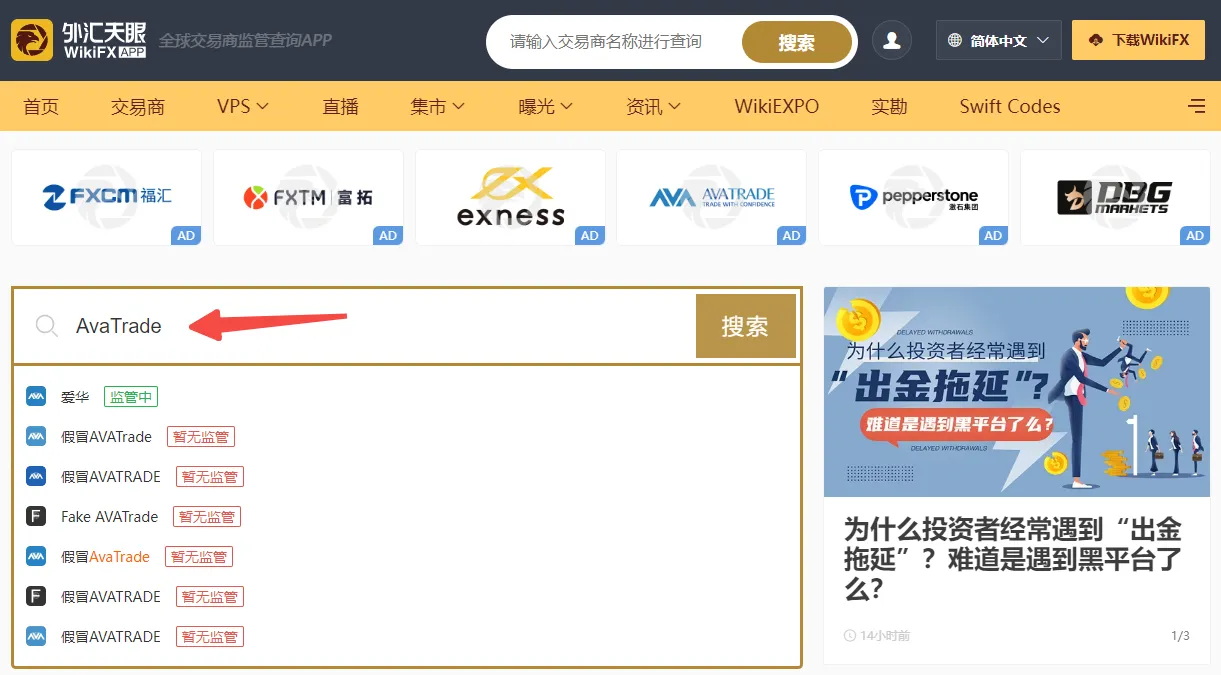Click the 搜索 button beside AvaTrade query
The height and width of the screenshot is (675, 1221).
coord(745,326)
